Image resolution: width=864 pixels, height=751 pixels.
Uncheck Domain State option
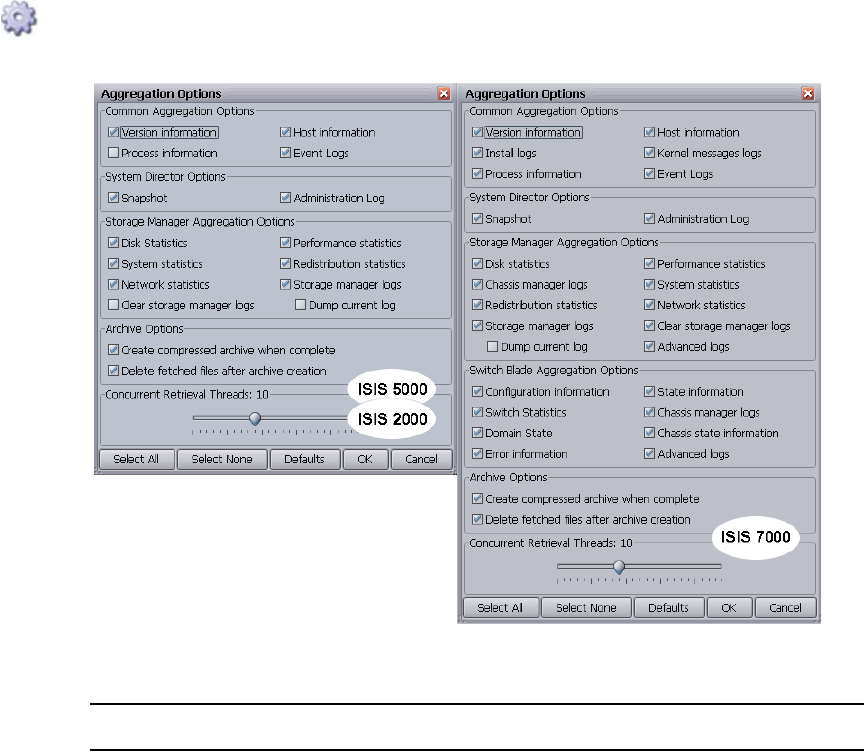478,433
